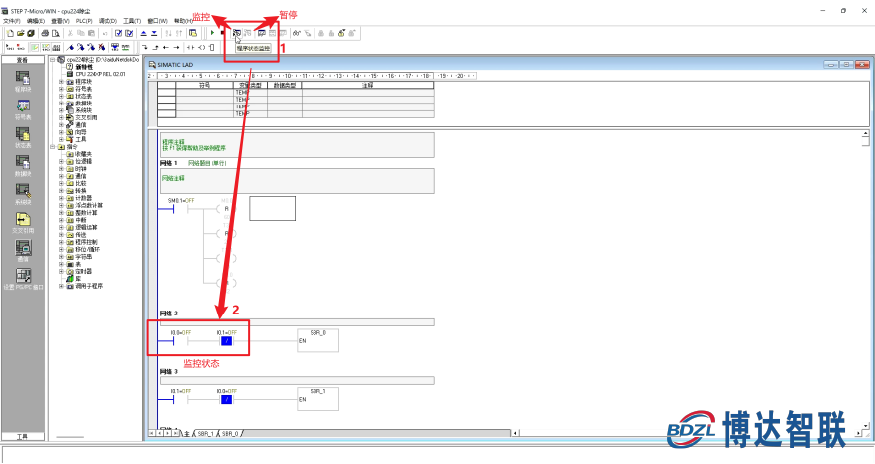Click the Insert Contact instruction icon
Screen dimensions: 875x464
tap(191, 47)
